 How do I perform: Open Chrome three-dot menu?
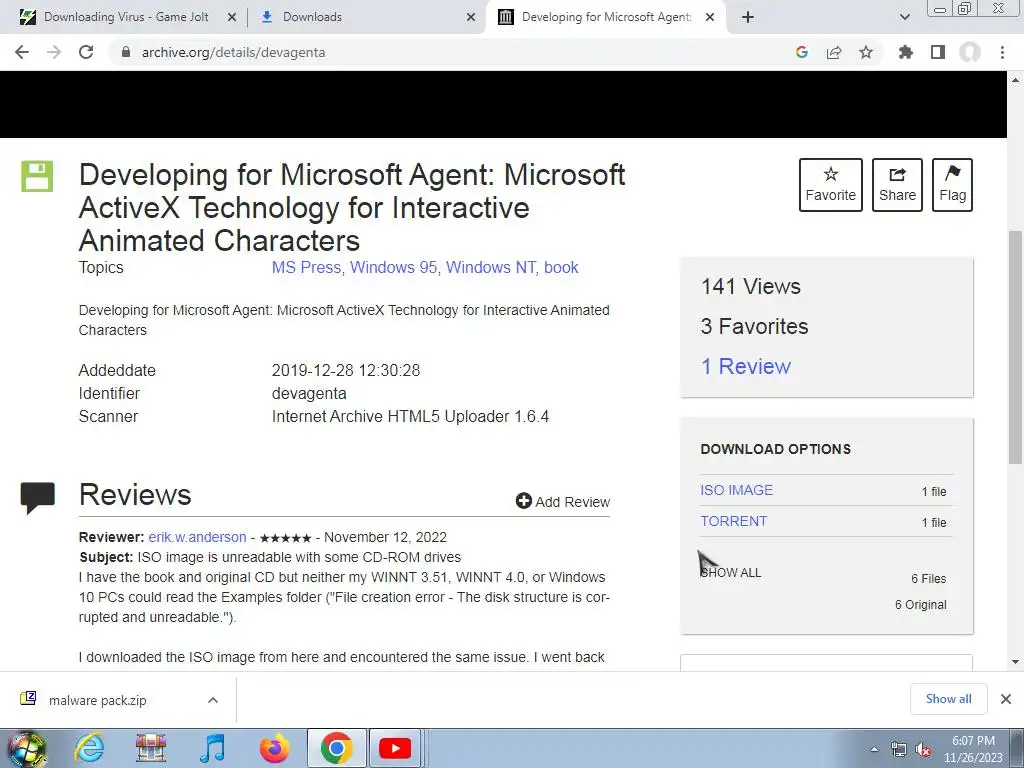point(1002,52)
